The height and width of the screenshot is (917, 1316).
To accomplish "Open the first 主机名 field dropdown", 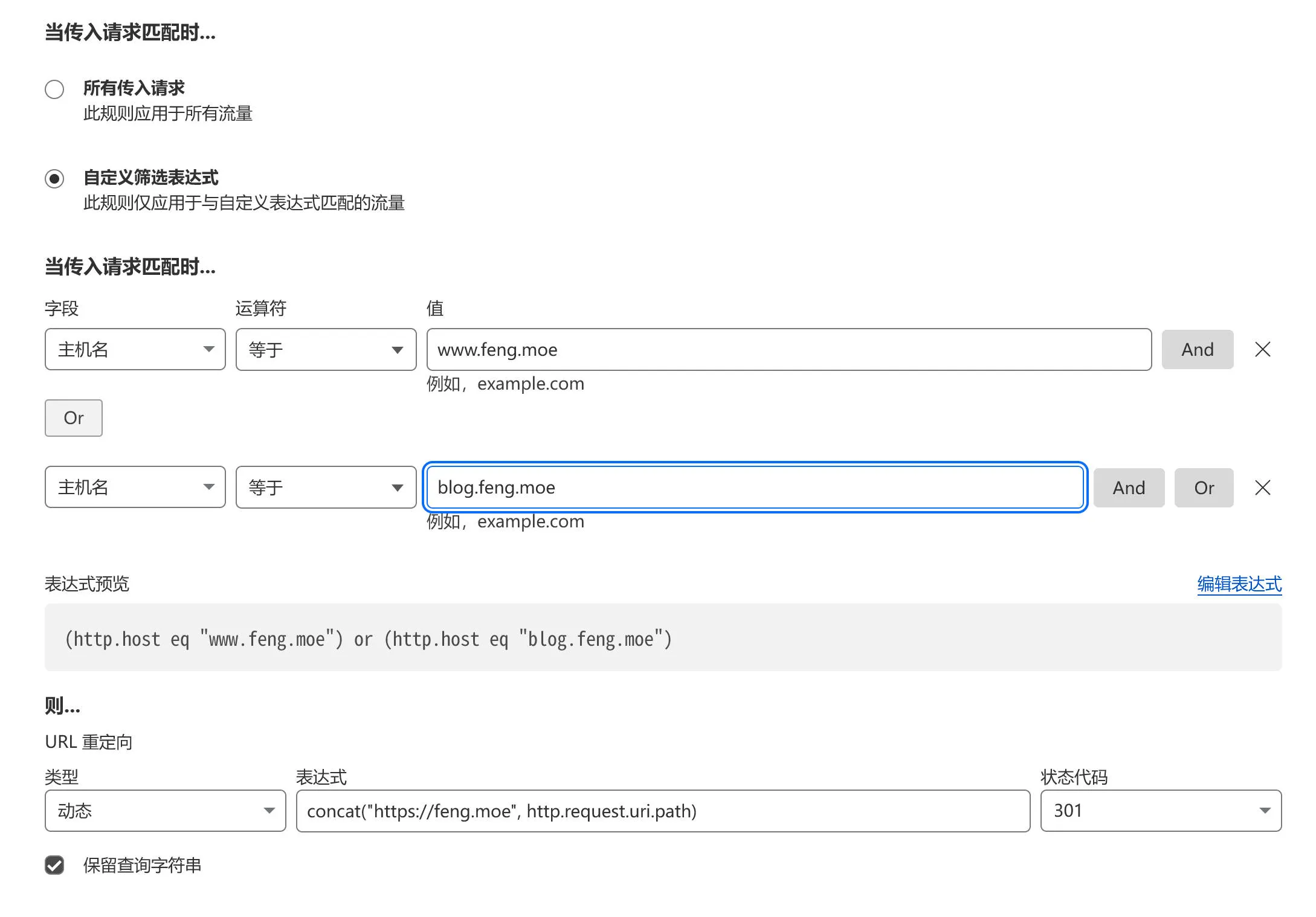I will tap(135, 349).
